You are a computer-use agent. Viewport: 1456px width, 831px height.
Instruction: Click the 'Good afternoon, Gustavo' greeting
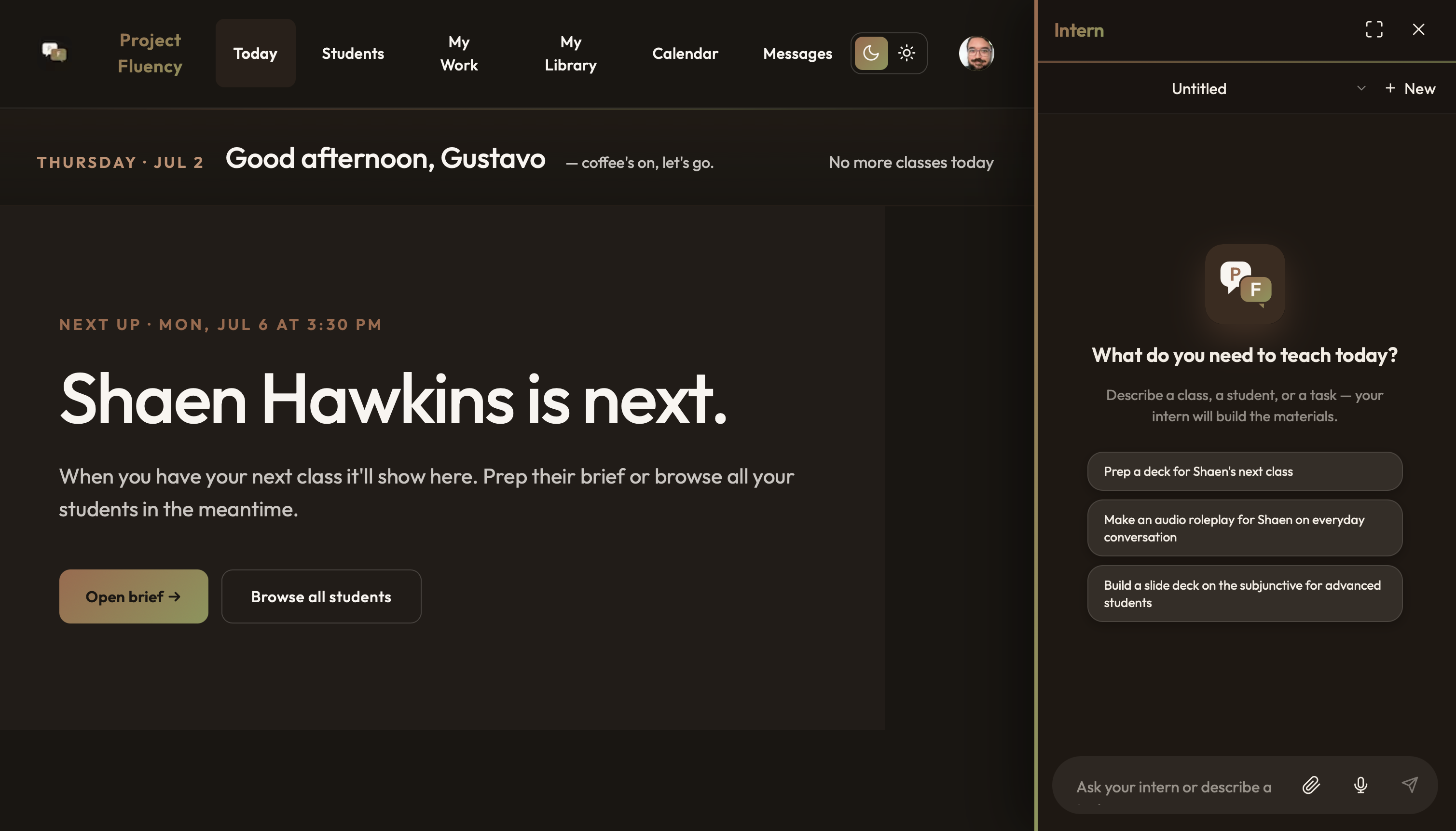click(x=385, y=158)
